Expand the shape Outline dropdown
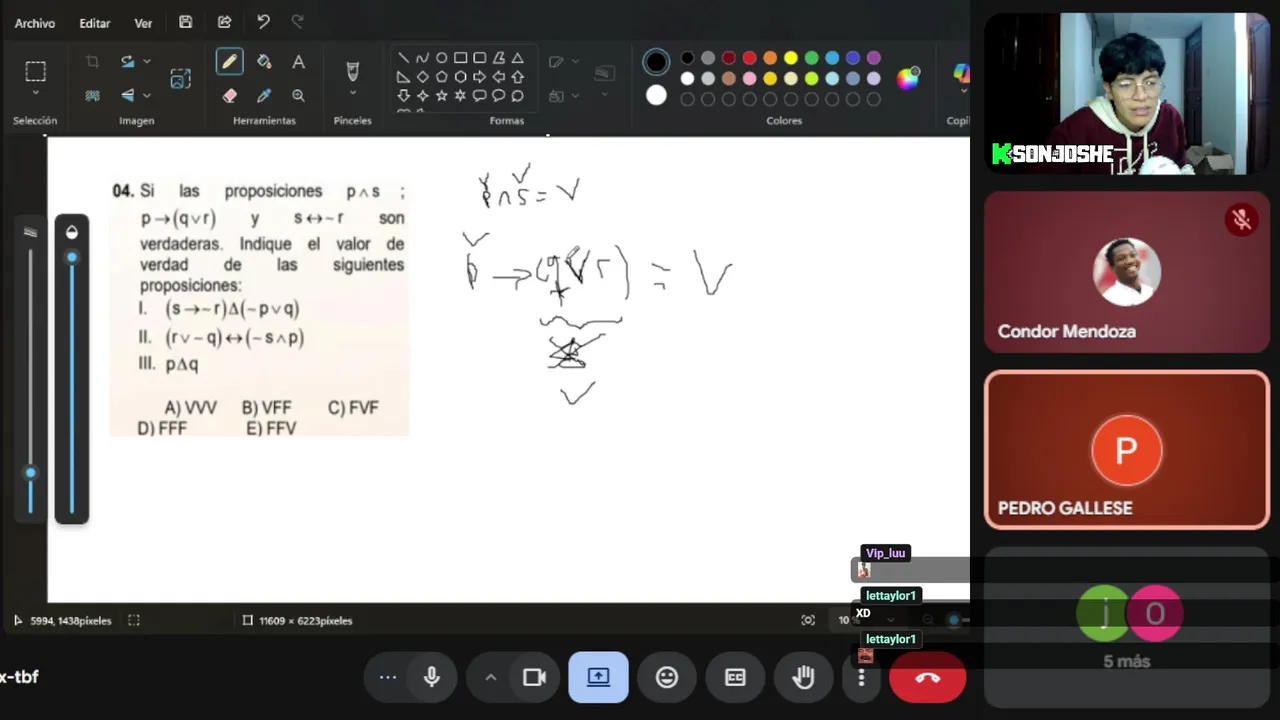Screen dimensions: 1280x720 click(577, 62)
